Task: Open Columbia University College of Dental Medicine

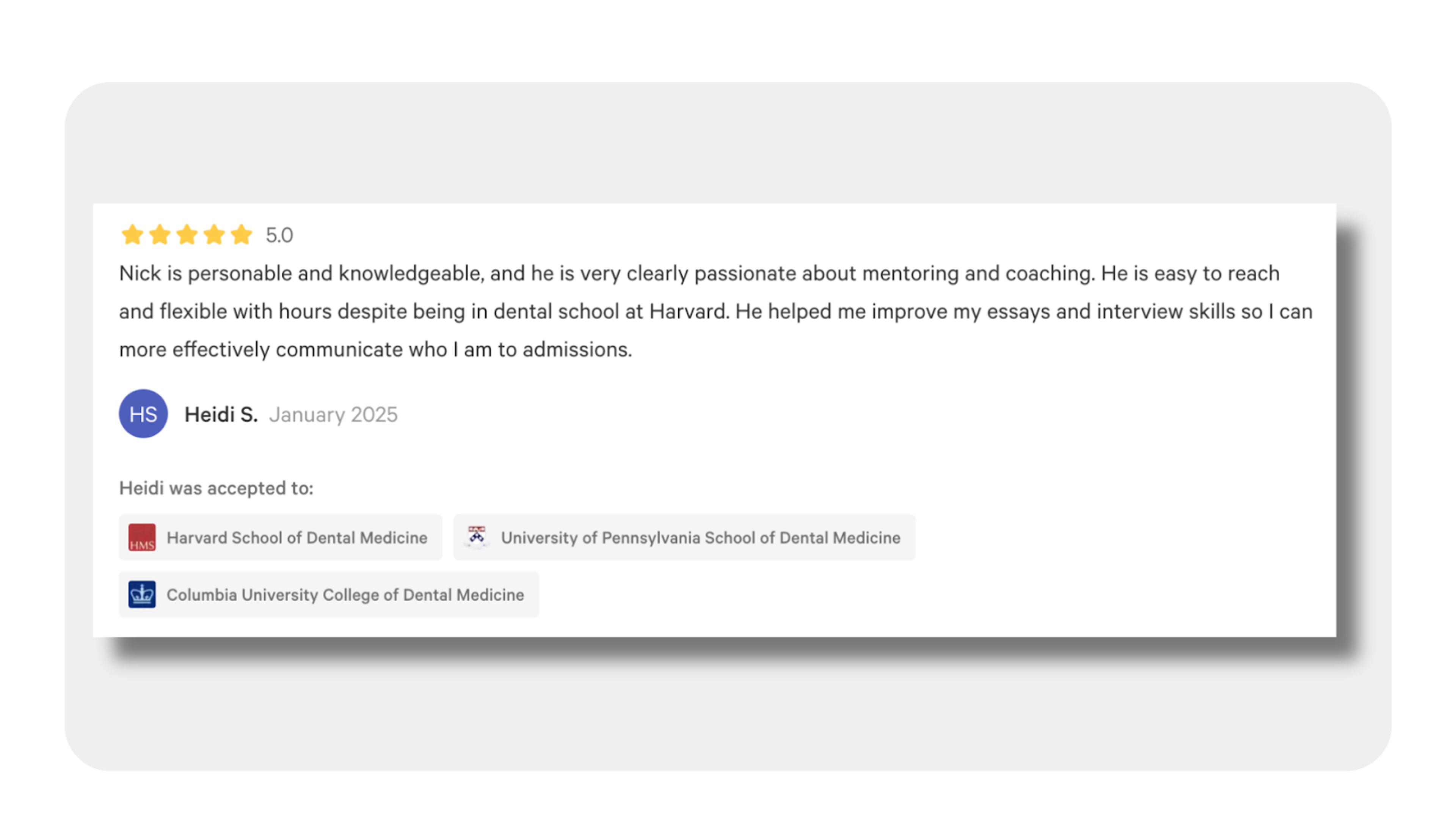Action: 345,595
